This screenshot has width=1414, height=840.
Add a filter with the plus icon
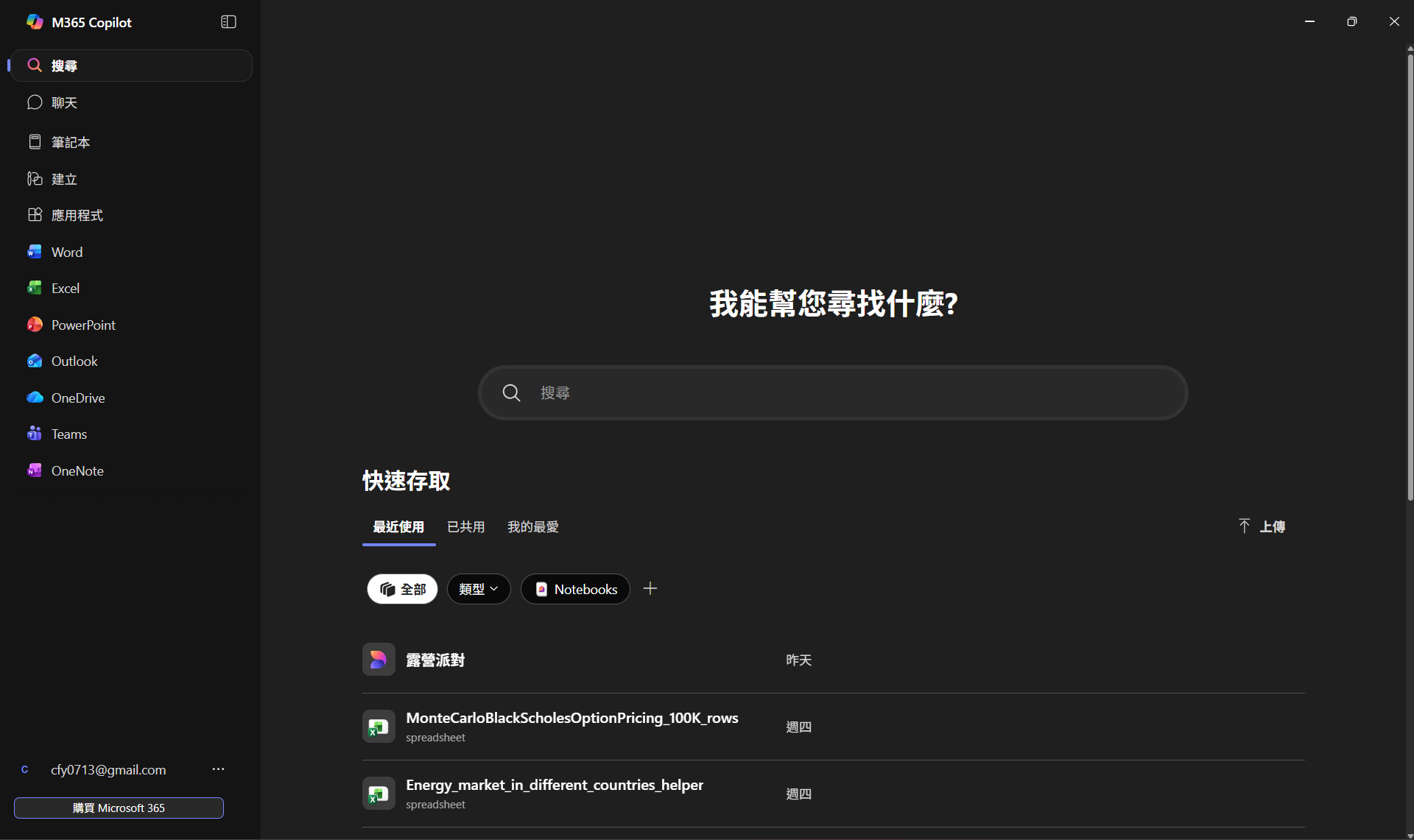click(650, 588)
